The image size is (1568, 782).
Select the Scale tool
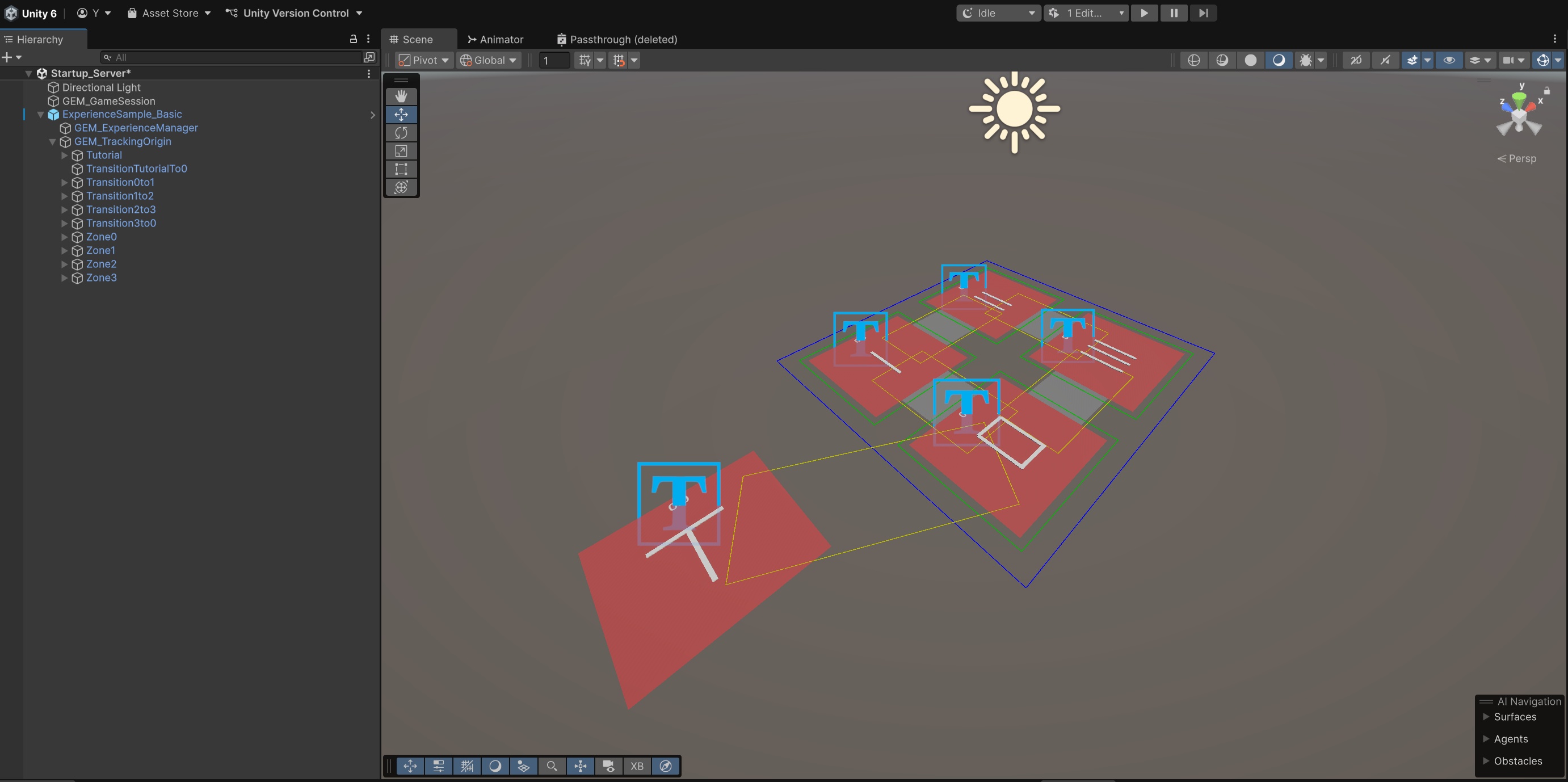click(x=401, y=151)
